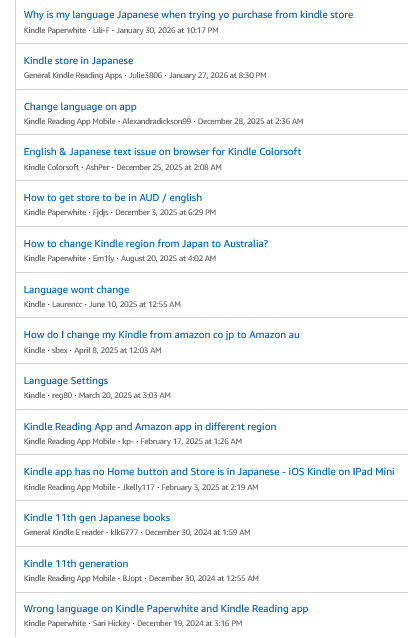Click metadata 'Kindle Paperwhite · Sari Hickey'

point(133,623)
